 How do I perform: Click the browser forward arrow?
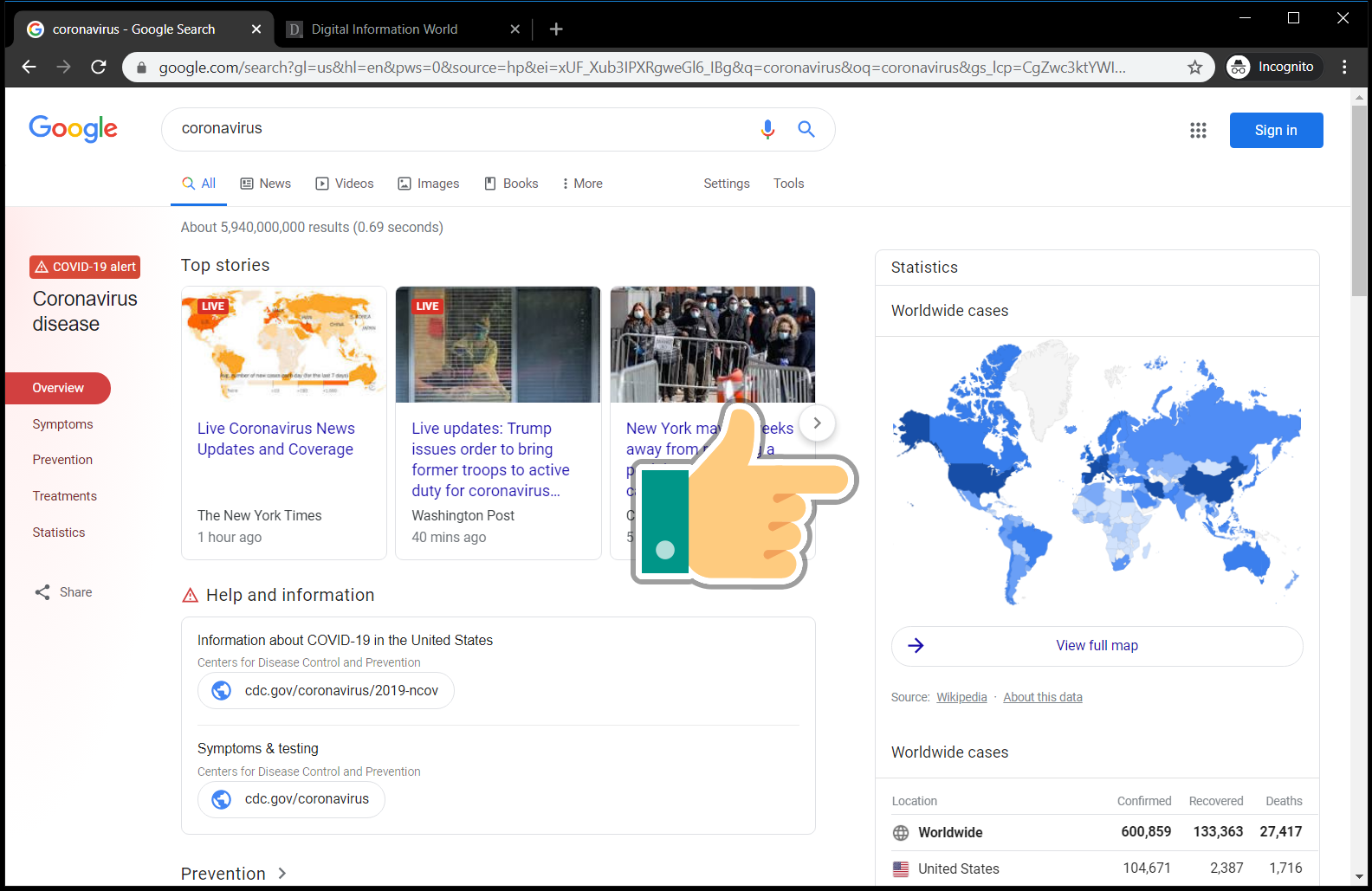click(x=63, y=67)
